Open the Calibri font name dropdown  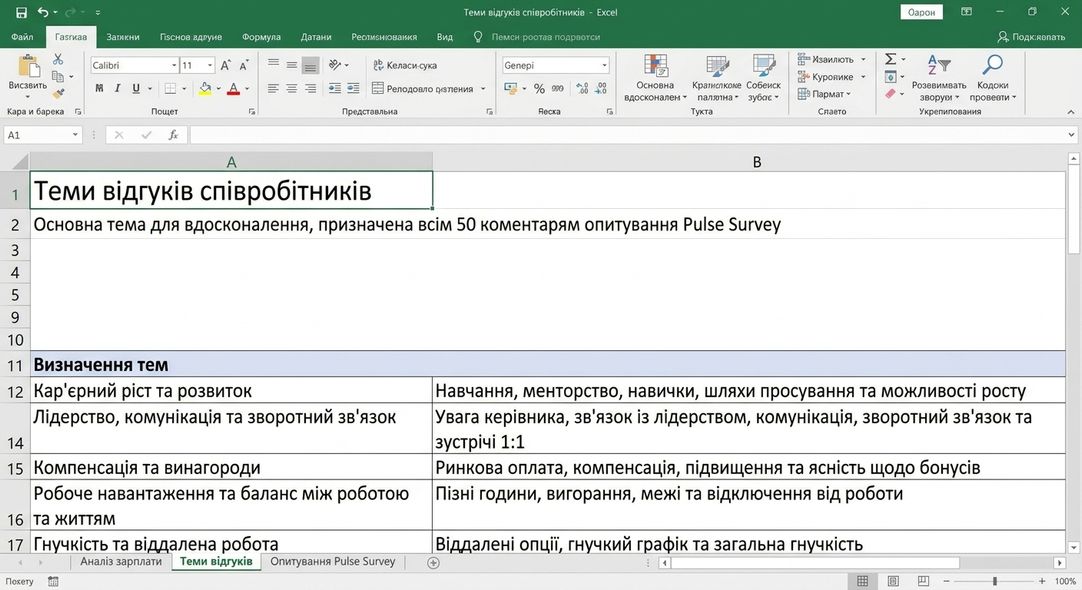point(174,66)
